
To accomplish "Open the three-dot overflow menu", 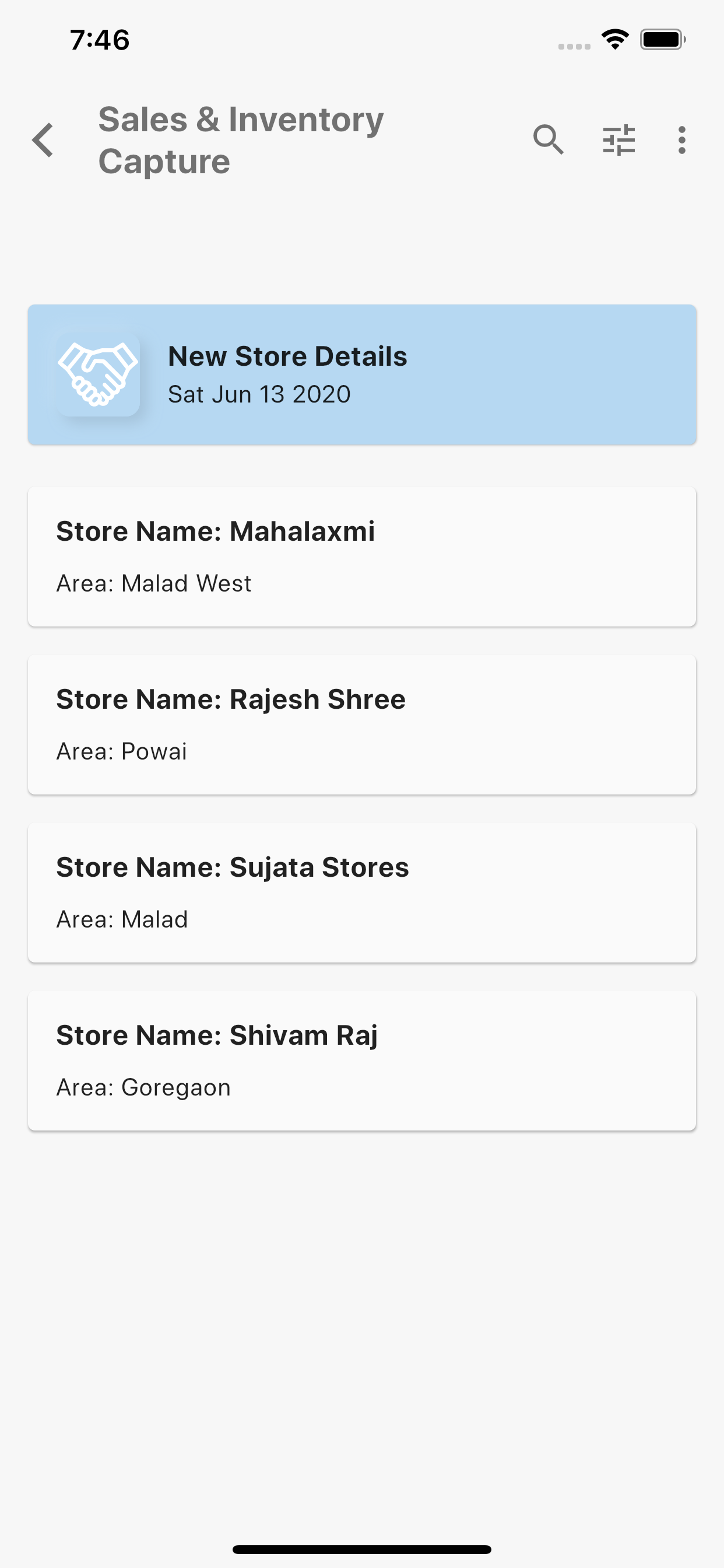I will pyautogui.click(x=681, y=140).
